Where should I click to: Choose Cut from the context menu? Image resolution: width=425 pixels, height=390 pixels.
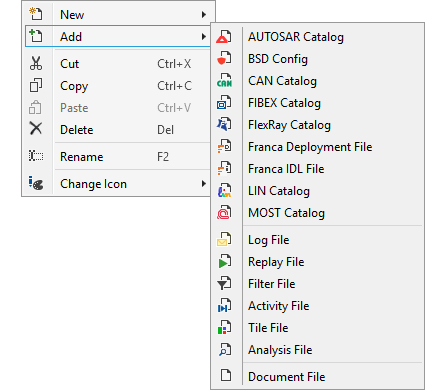[117, 64]
